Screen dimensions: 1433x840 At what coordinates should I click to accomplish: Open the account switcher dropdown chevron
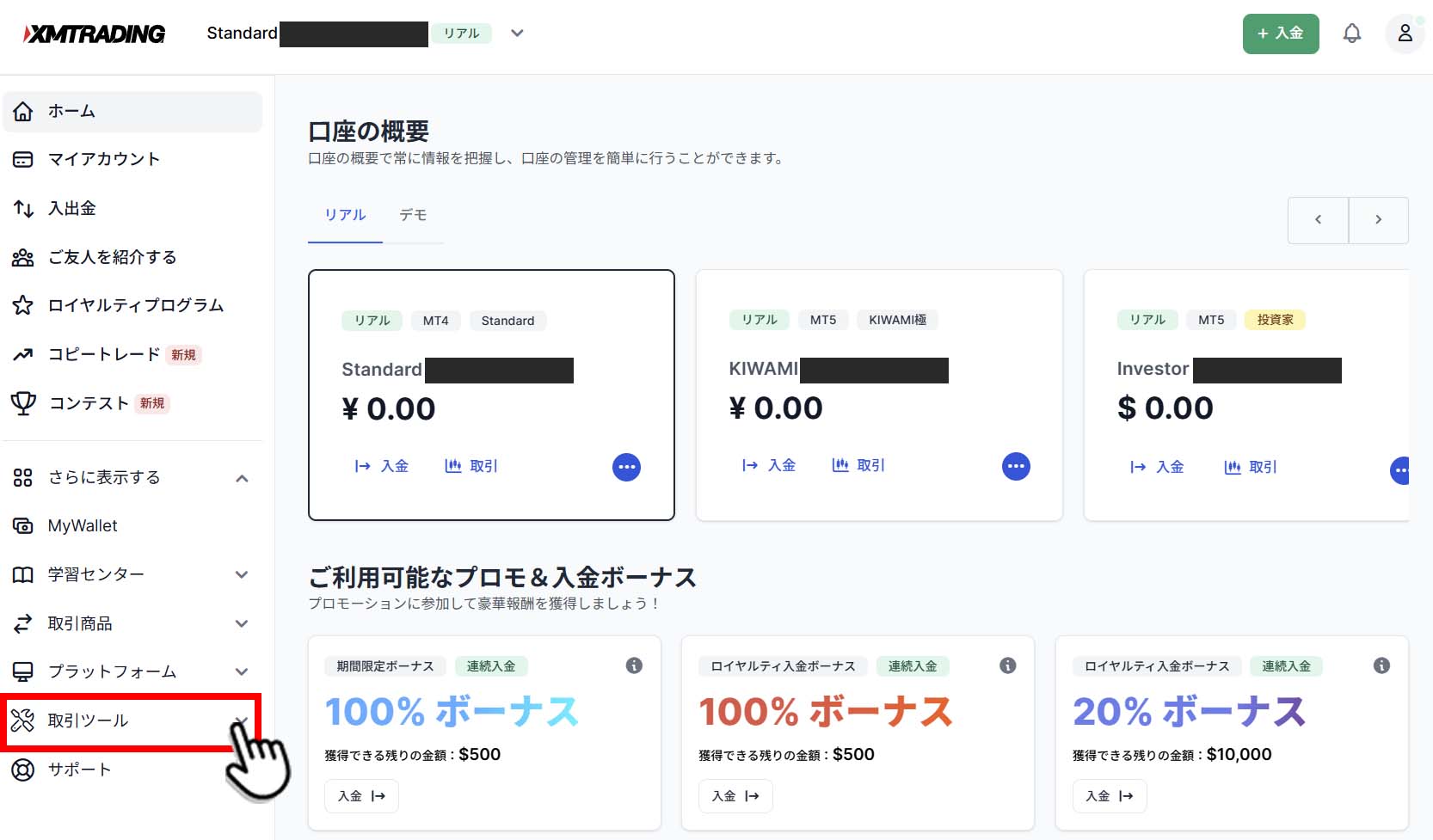pyautogui.click(x=517, y=34)
